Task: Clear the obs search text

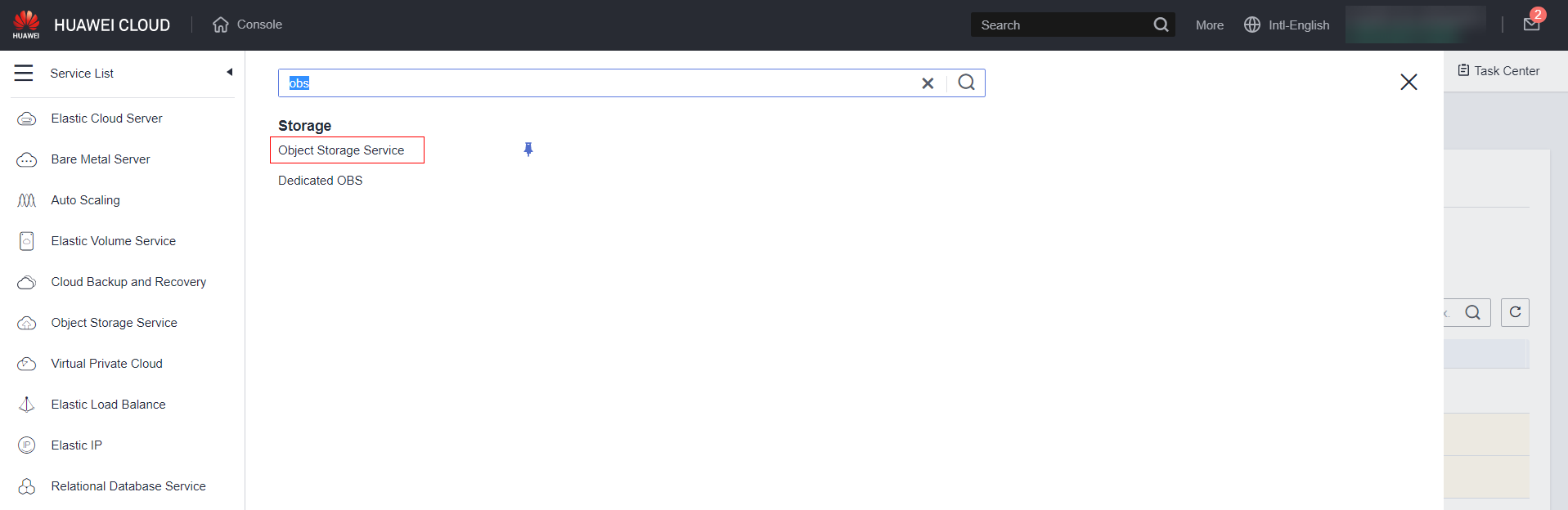Action: 928,83
